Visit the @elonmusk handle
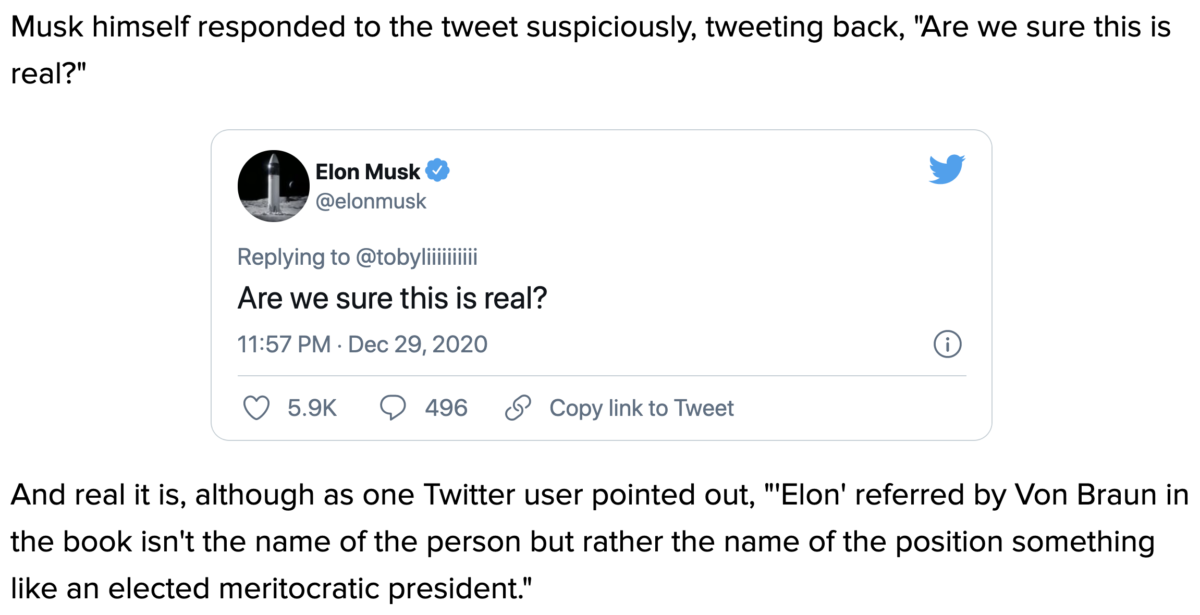Viewport: 1200px width, 615px height. tap(370, 201)
